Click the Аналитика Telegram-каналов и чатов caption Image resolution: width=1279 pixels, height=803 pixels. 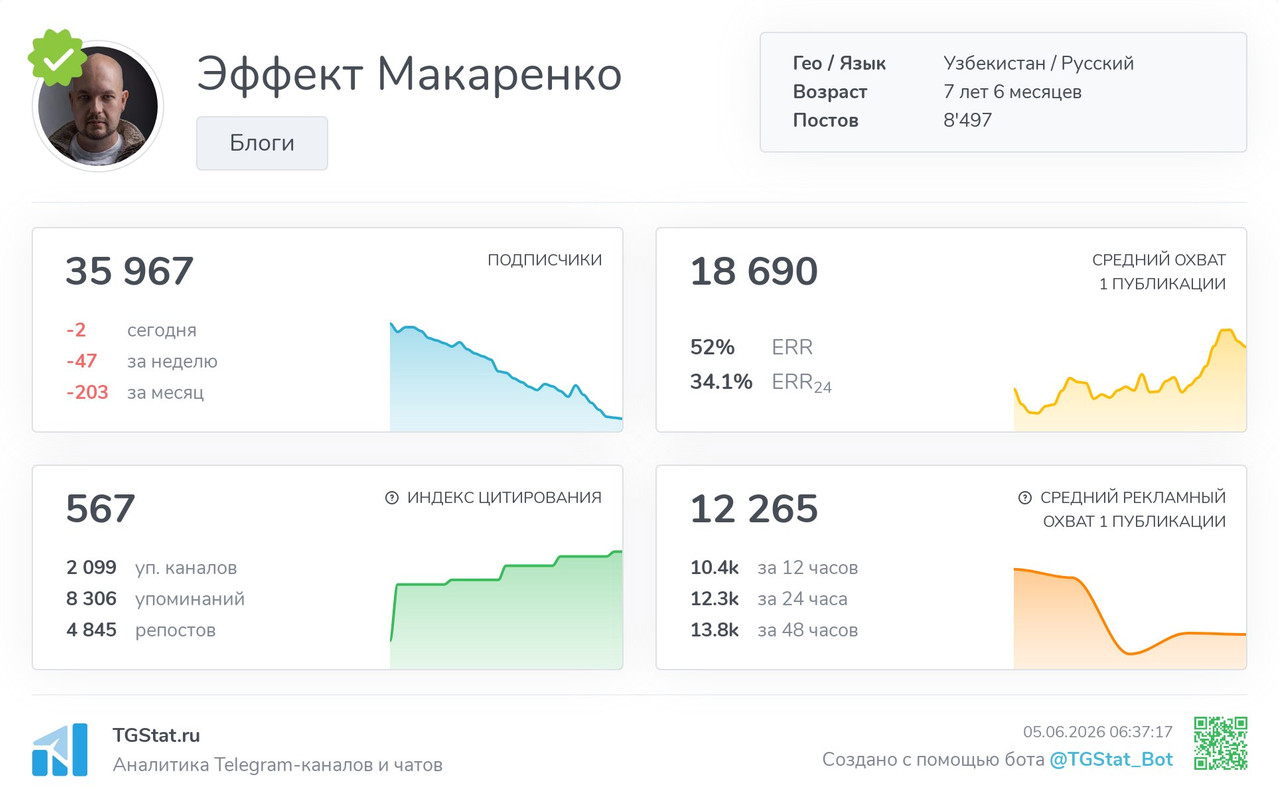coord(278,765)
